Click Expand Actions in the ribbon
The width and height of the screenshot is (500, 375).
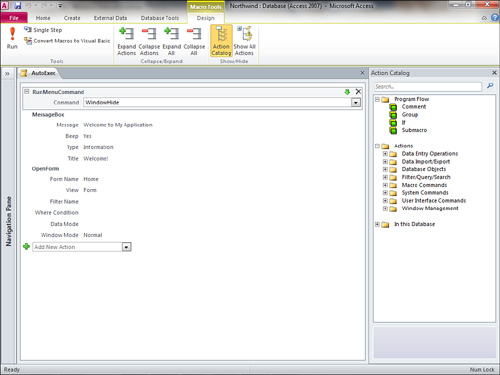(x=127, y=41)
